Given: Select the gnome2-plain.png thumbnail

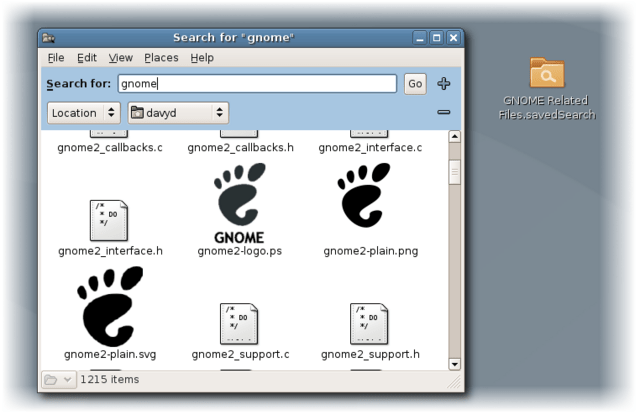Looking at the screenshot, I should click(x=364, y=195).
